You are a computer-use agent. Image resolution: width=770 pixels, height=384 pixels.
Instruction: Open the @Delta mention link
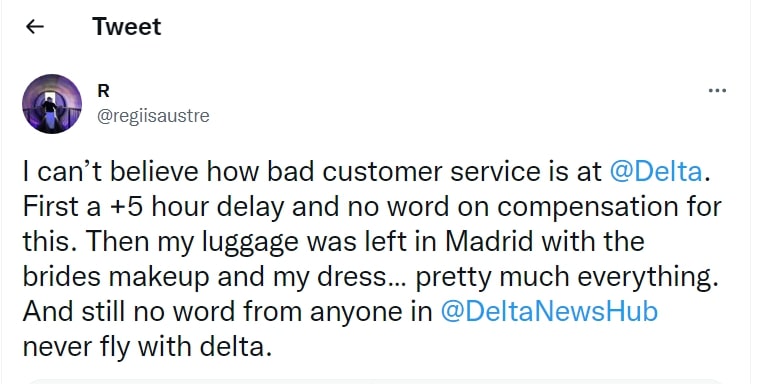pyautogui.click(x=655, y=172)
